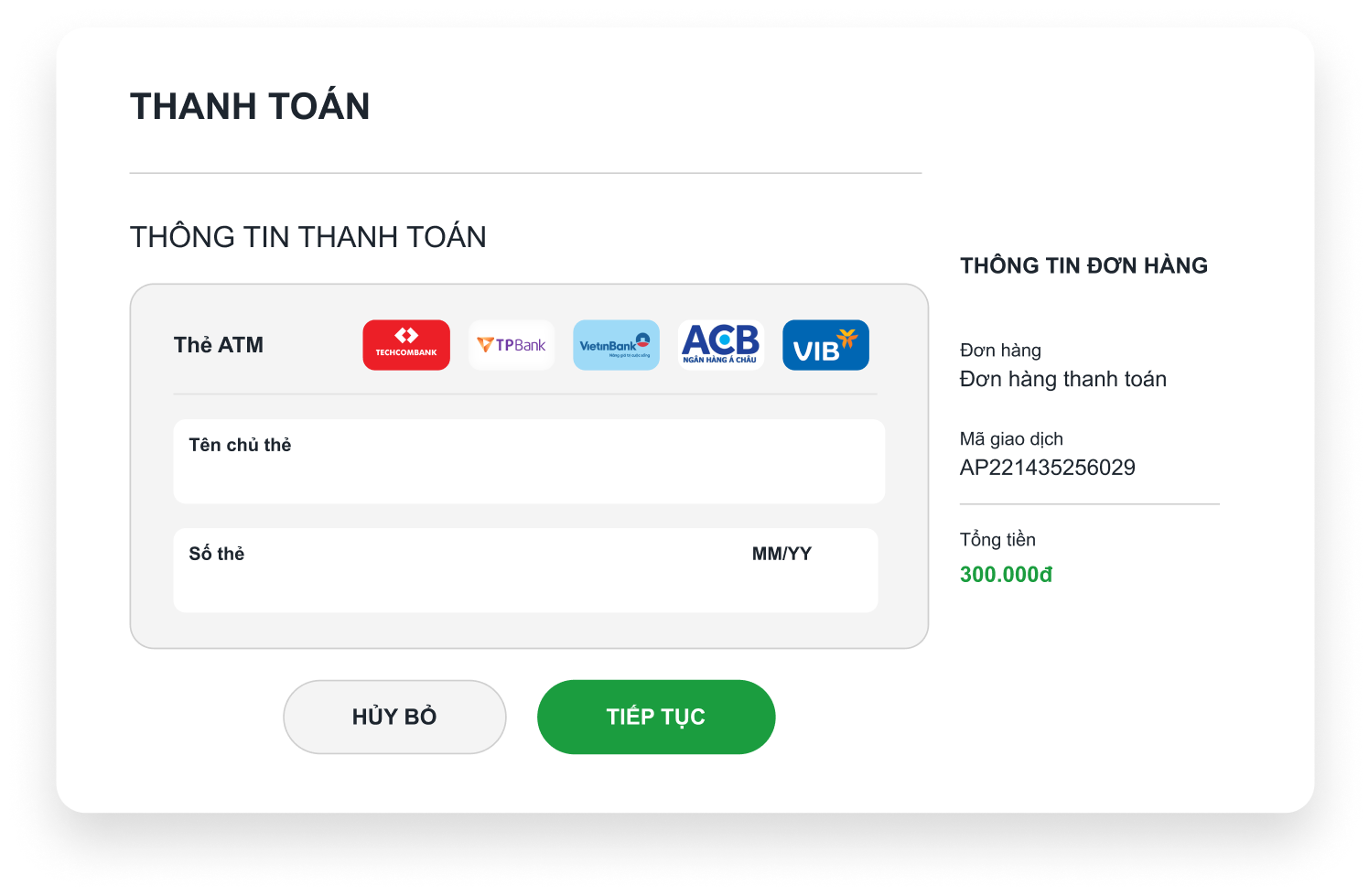The height and width of the screenshot is (896, 1369).
Task: Click the Mã giao dịch label
Action: pyautogui.click(x=1011, y=439)
